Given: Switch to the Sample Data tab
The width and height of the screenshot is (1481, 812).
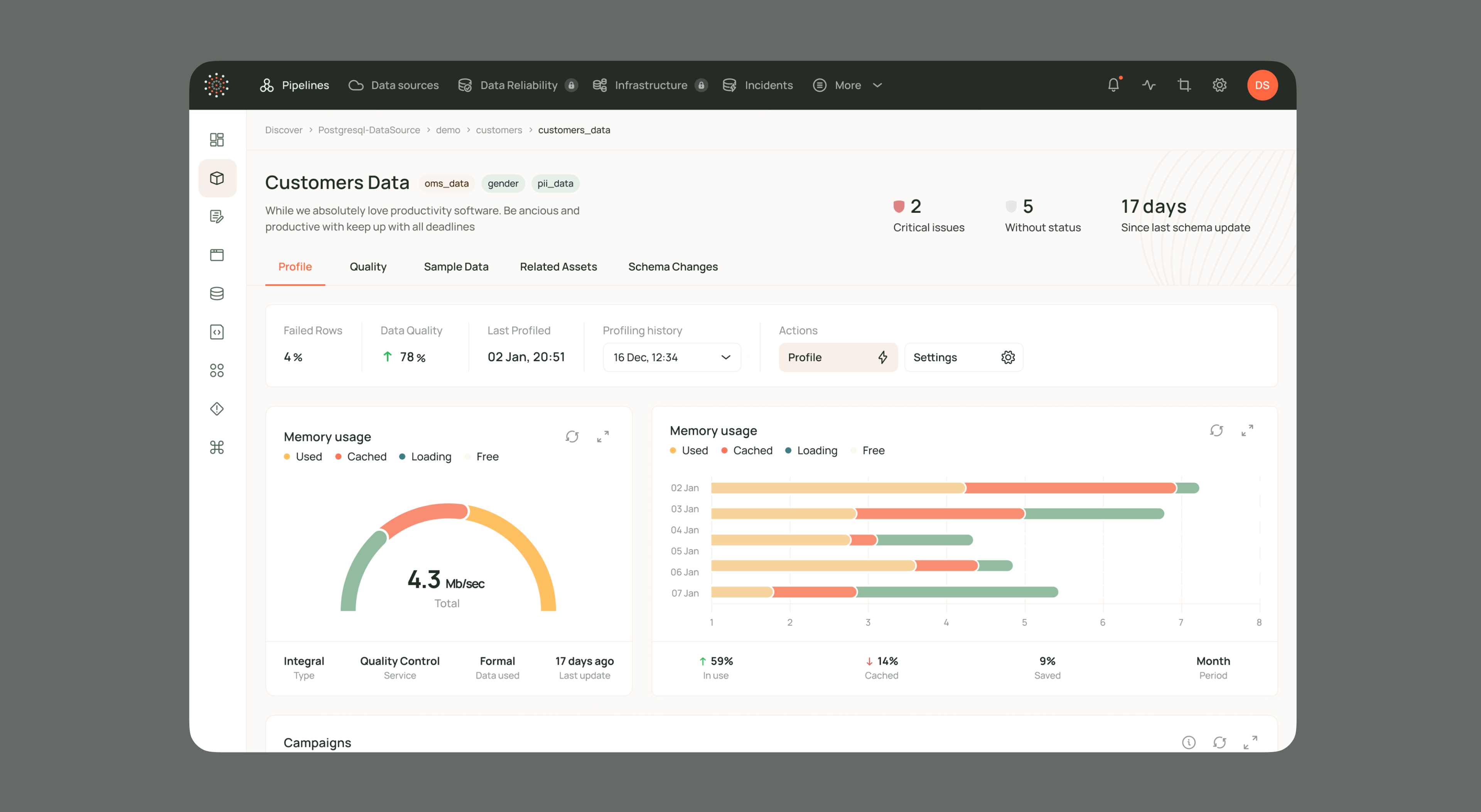Looking at the screenshot, I should (456, 267).
